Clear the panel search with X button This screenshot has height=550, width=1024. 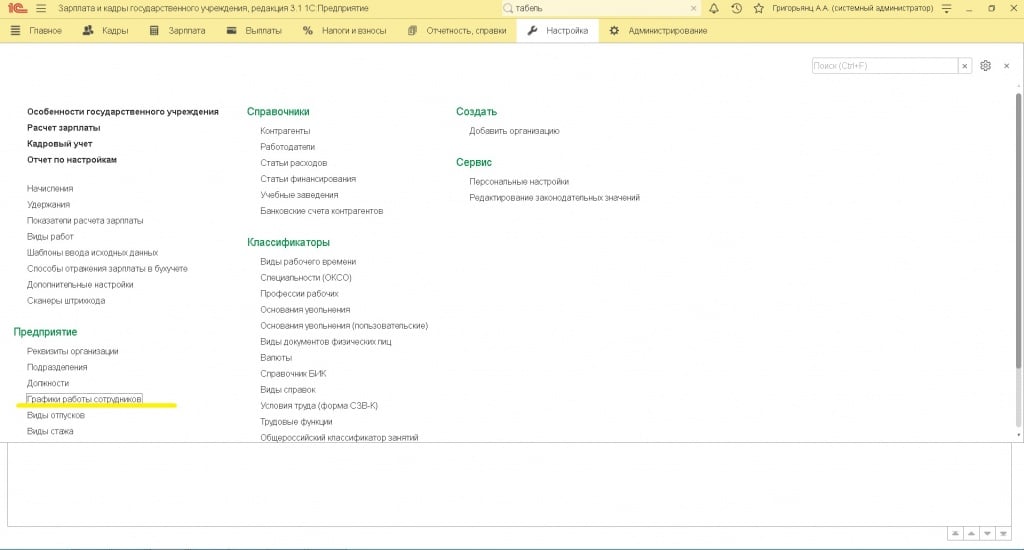pyautogui.click(x=965, y=66)
